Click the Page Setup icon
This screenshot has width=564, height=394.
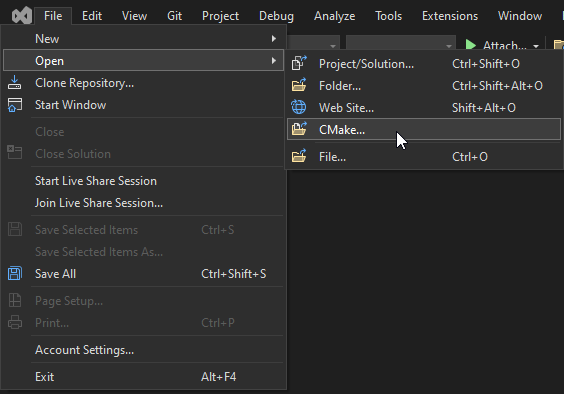(x=15, y=300)
